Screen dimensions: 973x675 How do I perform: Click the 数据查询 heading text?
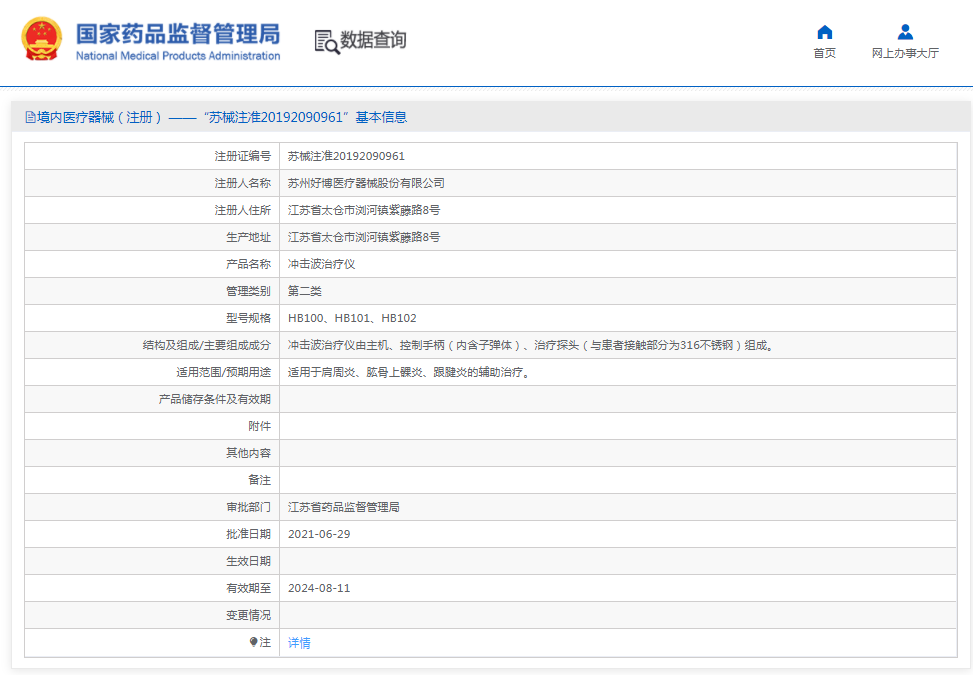click(373, 40)
